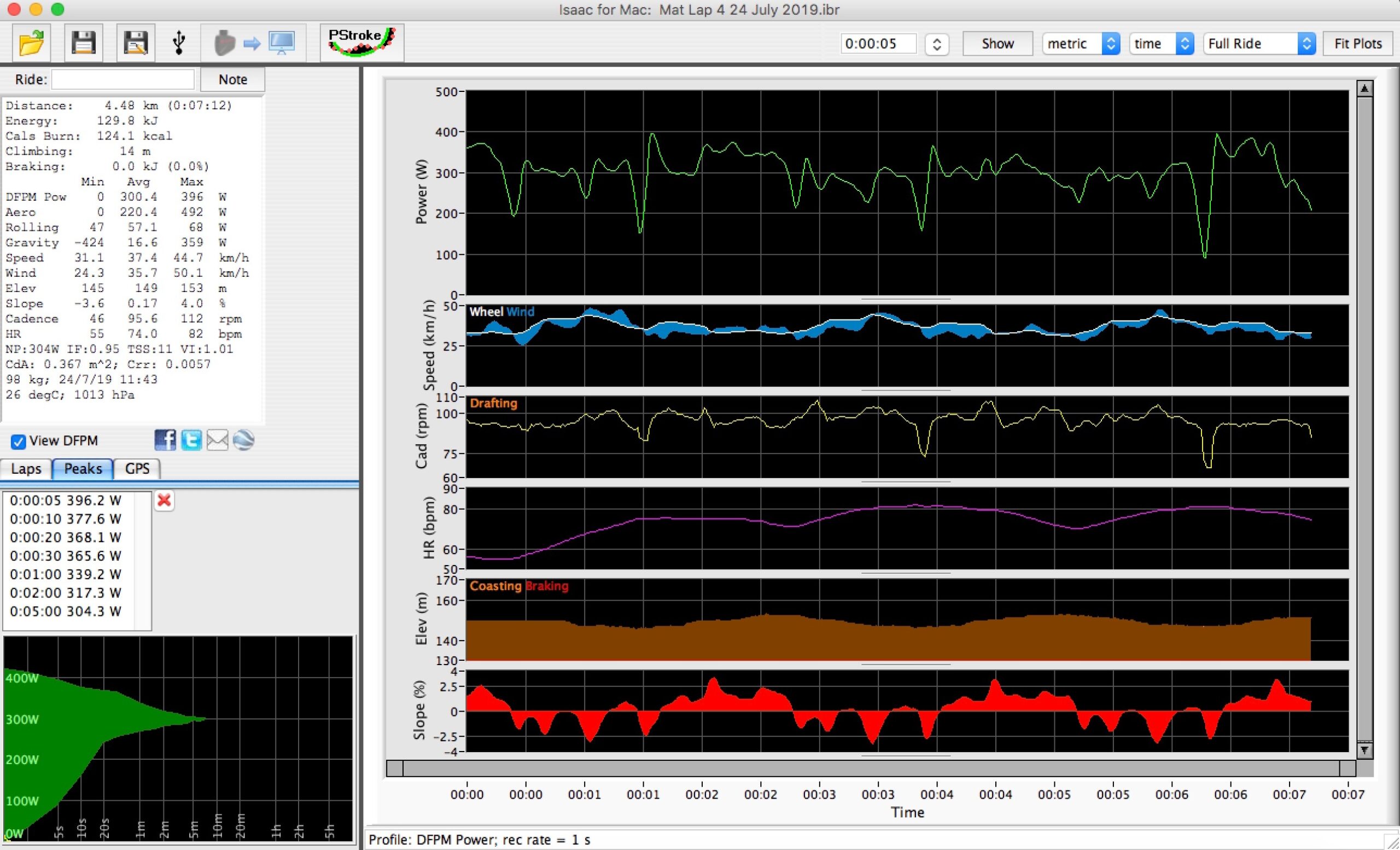The height and width of the screenshot is (850, 1400).
Task: Open the PStroke analysis tool
Action: (362, 43)
